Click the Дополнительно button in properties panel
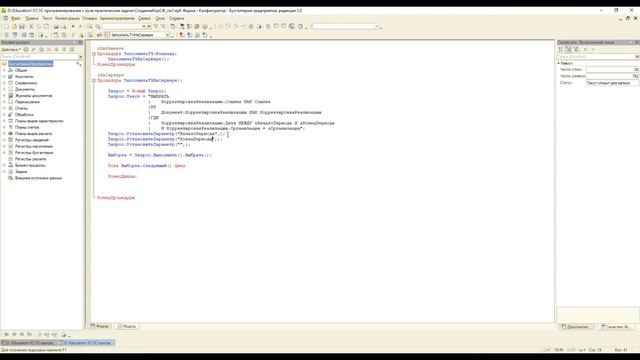The width and height of the screenshot is (640, 360). 575,327
